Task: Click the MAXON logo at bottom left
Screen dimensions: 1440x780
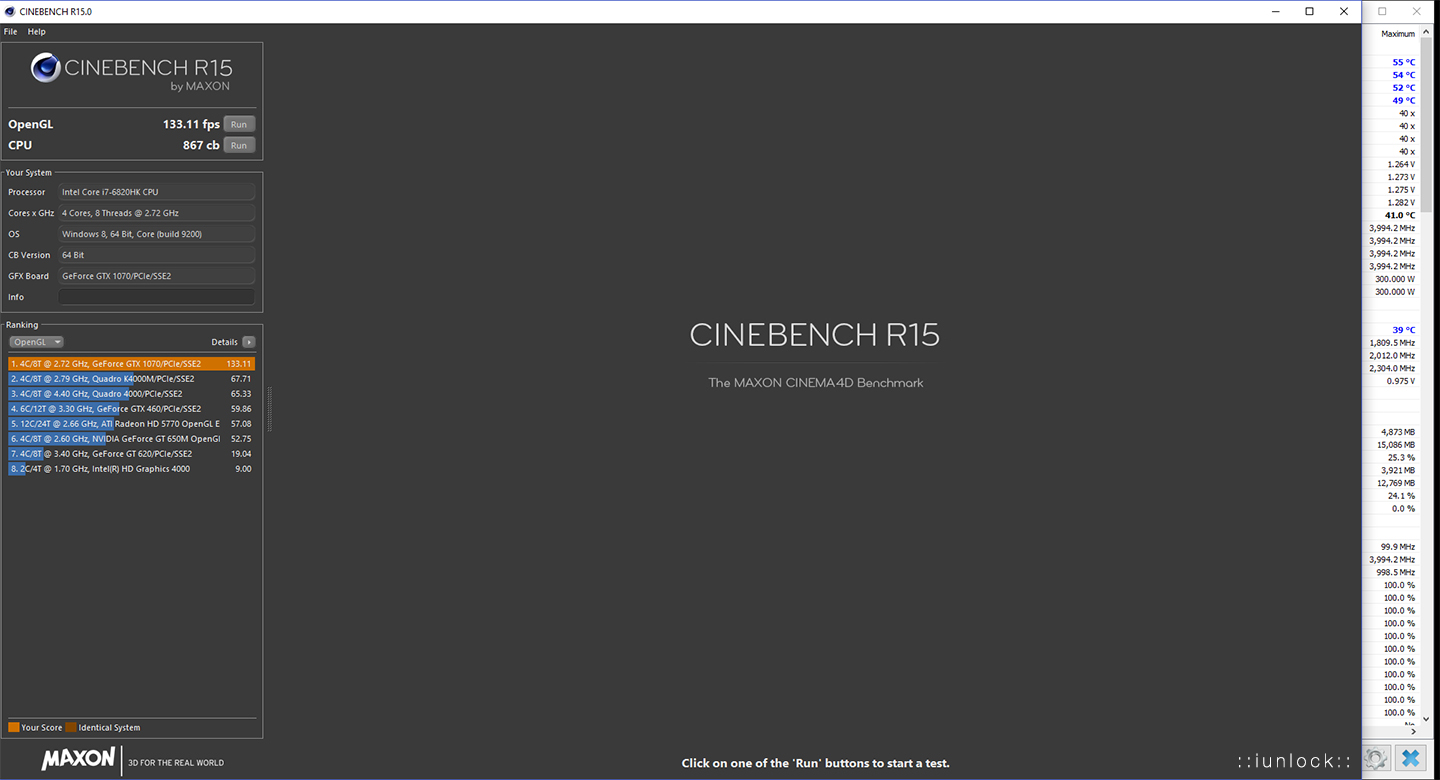Action: point(78,760)
